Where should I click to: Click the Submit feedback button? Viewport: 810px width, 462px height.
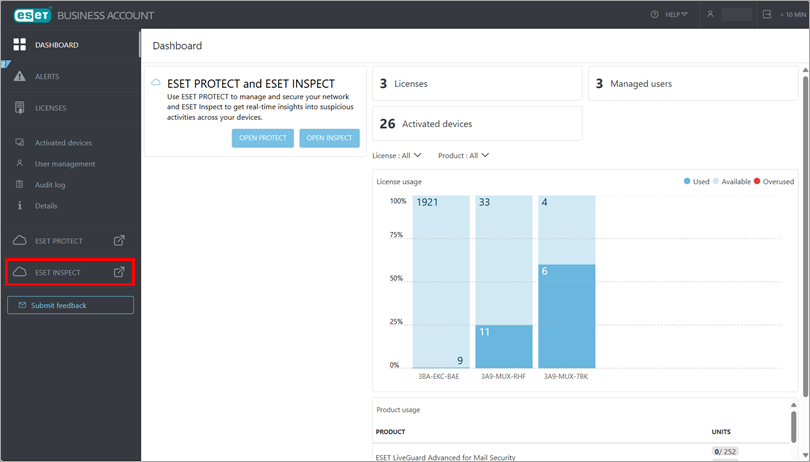click(x=70, y=305)
